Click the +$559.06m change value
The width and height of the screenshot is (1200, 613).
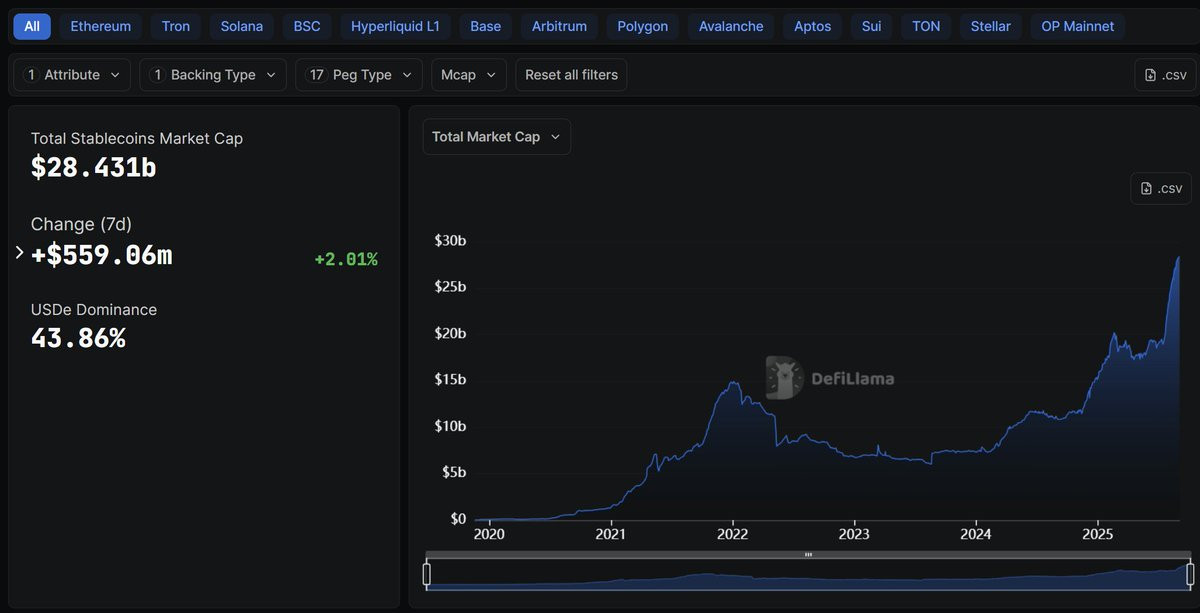(102, 255)
